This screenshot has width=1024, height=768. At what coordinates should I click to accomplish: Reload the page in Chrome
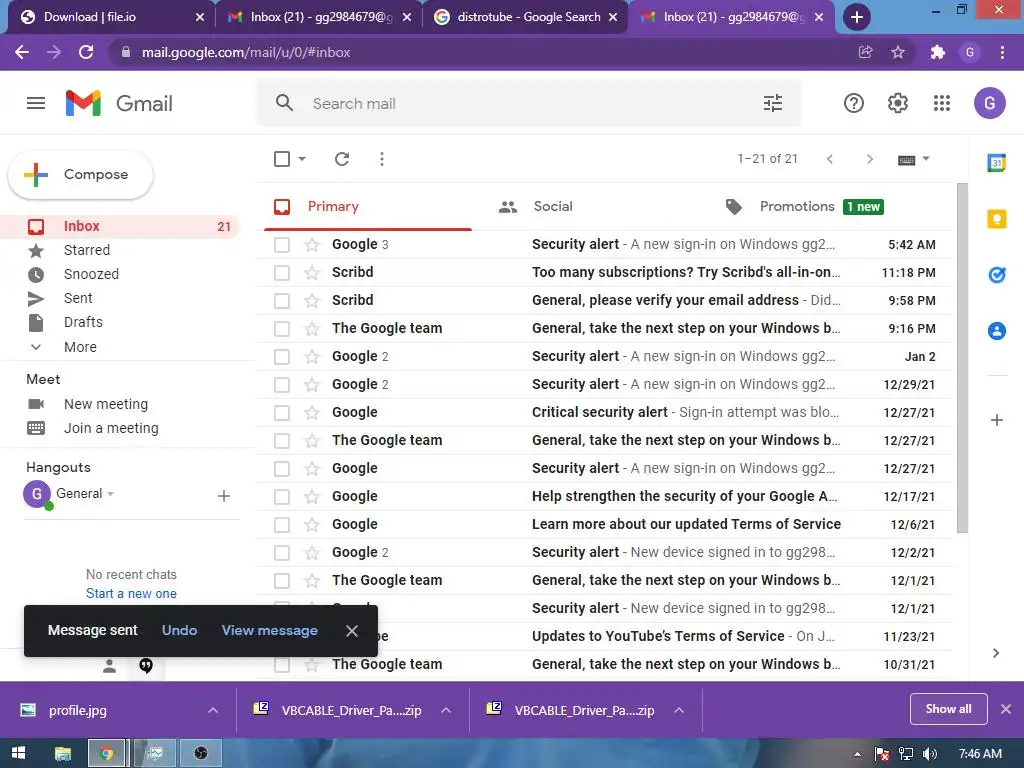coord(86,52)
